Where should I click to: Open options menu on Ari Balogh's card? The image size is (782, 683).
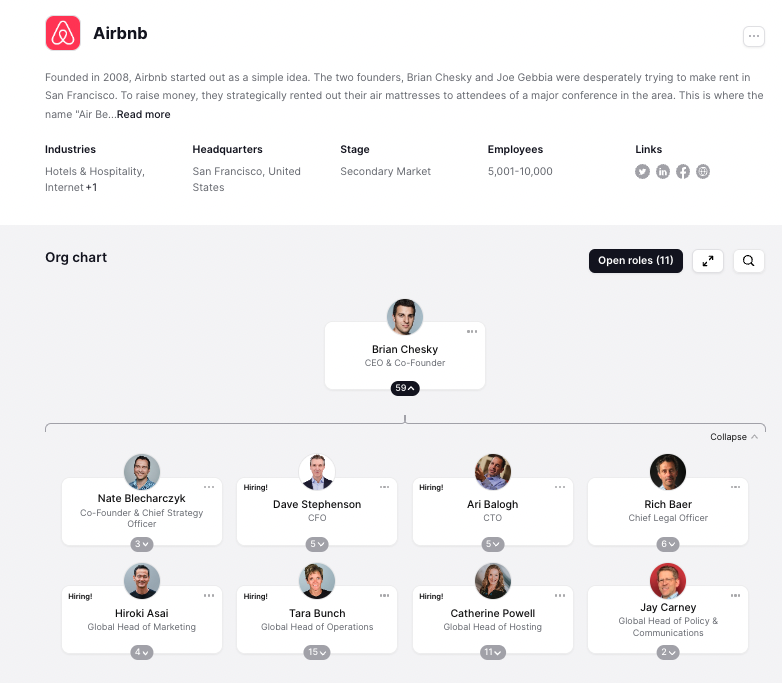point(559,487)
